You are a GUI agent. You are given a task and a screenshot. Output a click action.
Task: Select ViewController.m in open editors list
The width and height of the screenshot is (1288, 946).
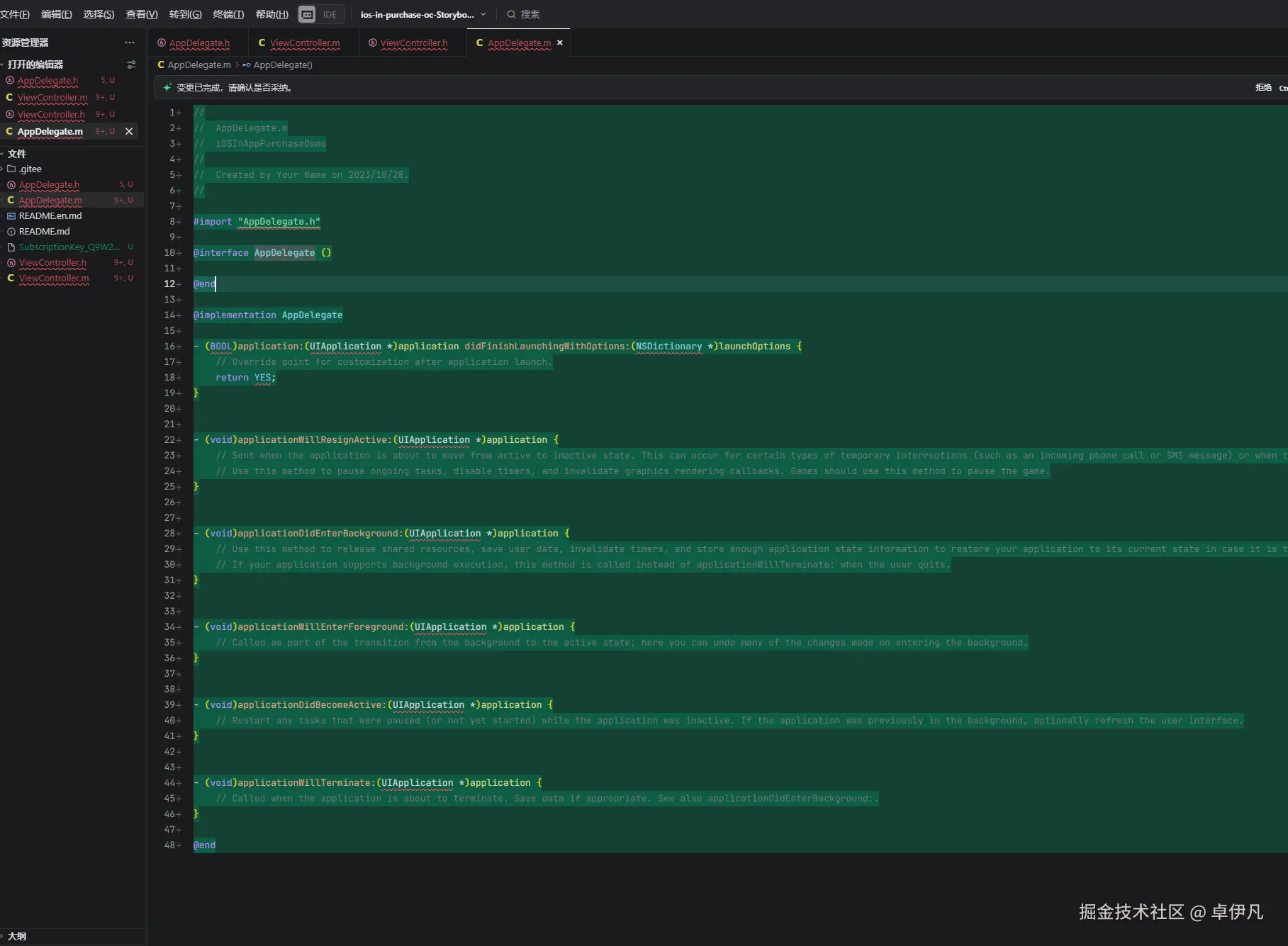(52, 98)
